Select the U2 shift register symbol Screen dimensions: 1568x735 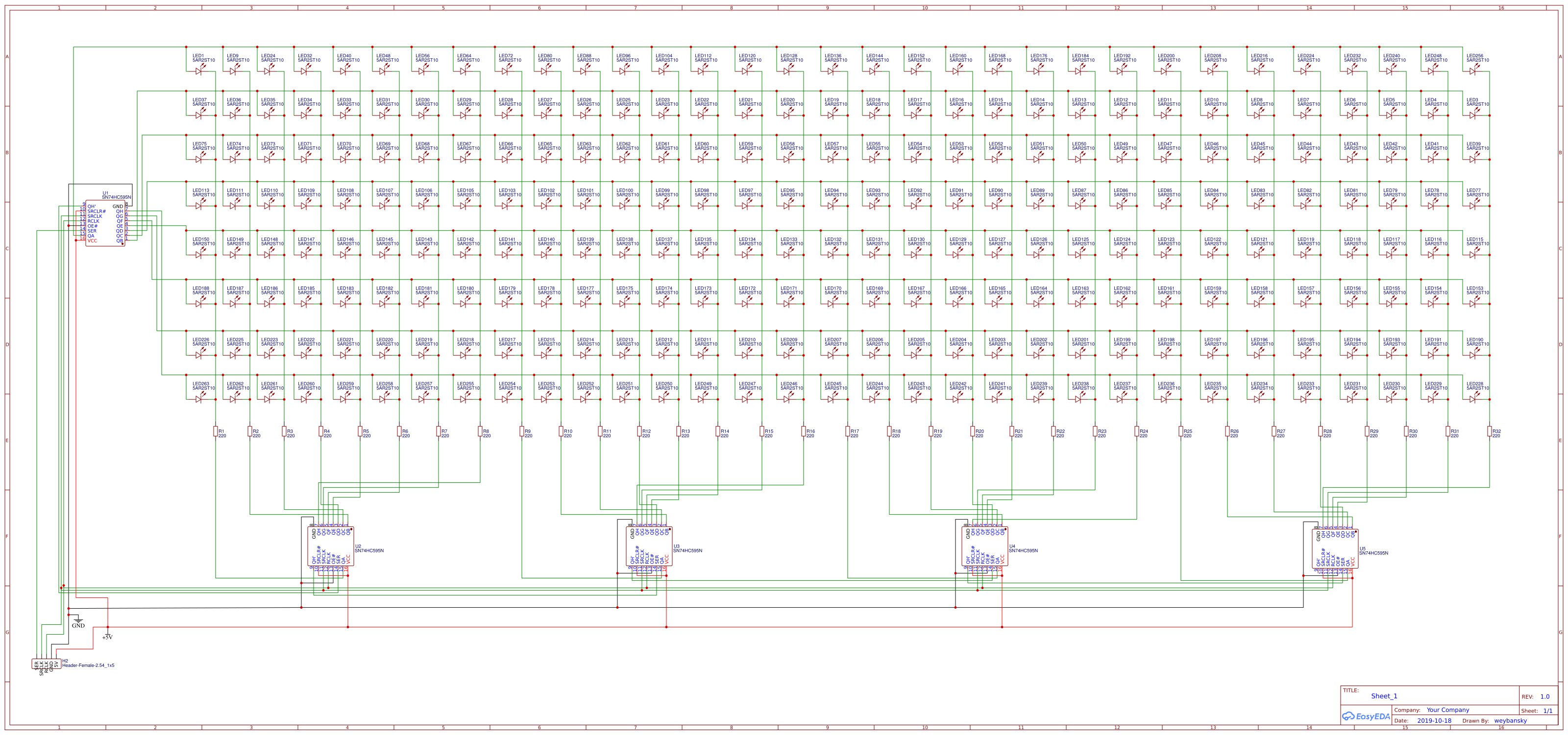(x=331, y=546)
